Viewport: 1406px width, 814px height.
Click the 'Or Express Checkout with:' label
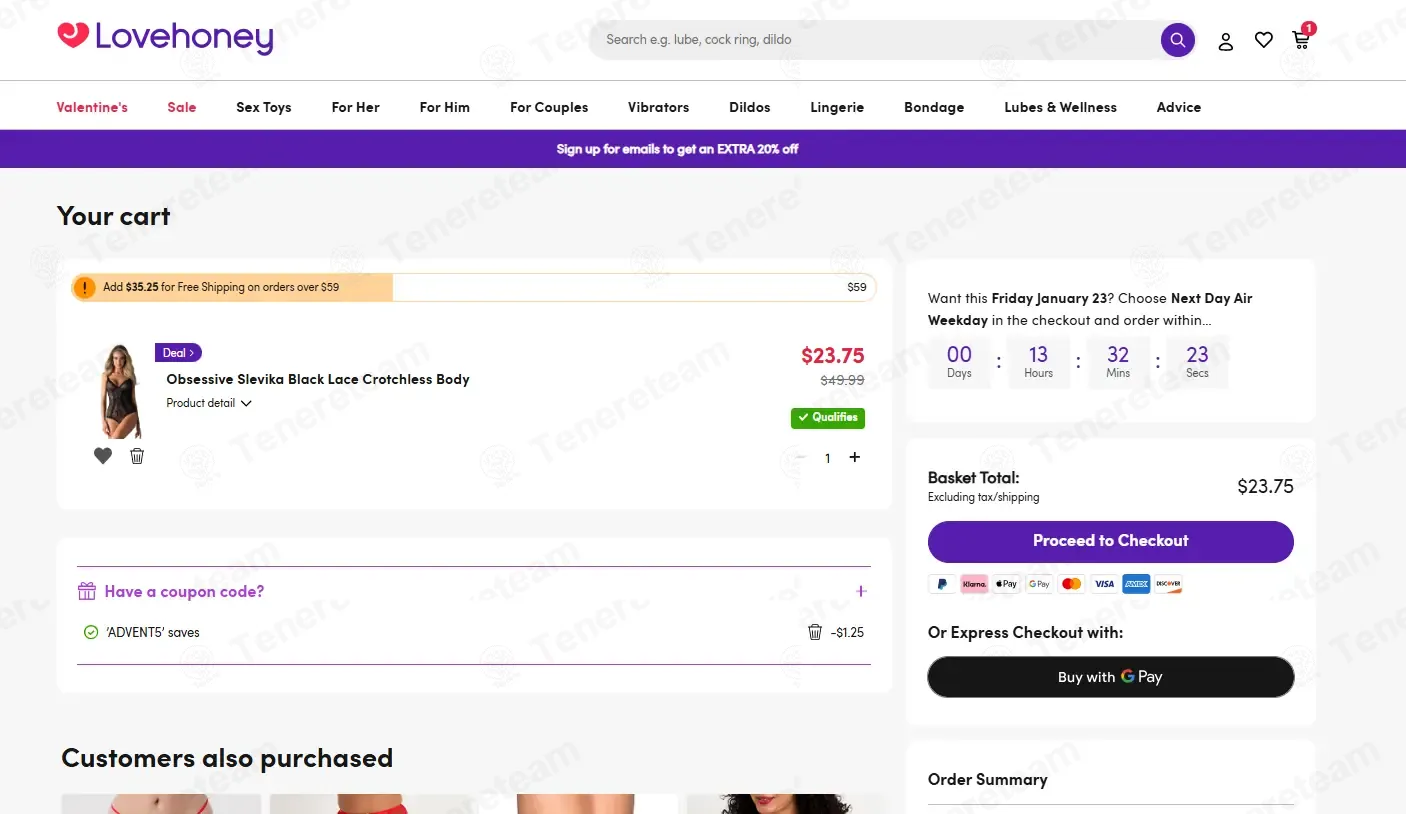(x=1025, y=632)
